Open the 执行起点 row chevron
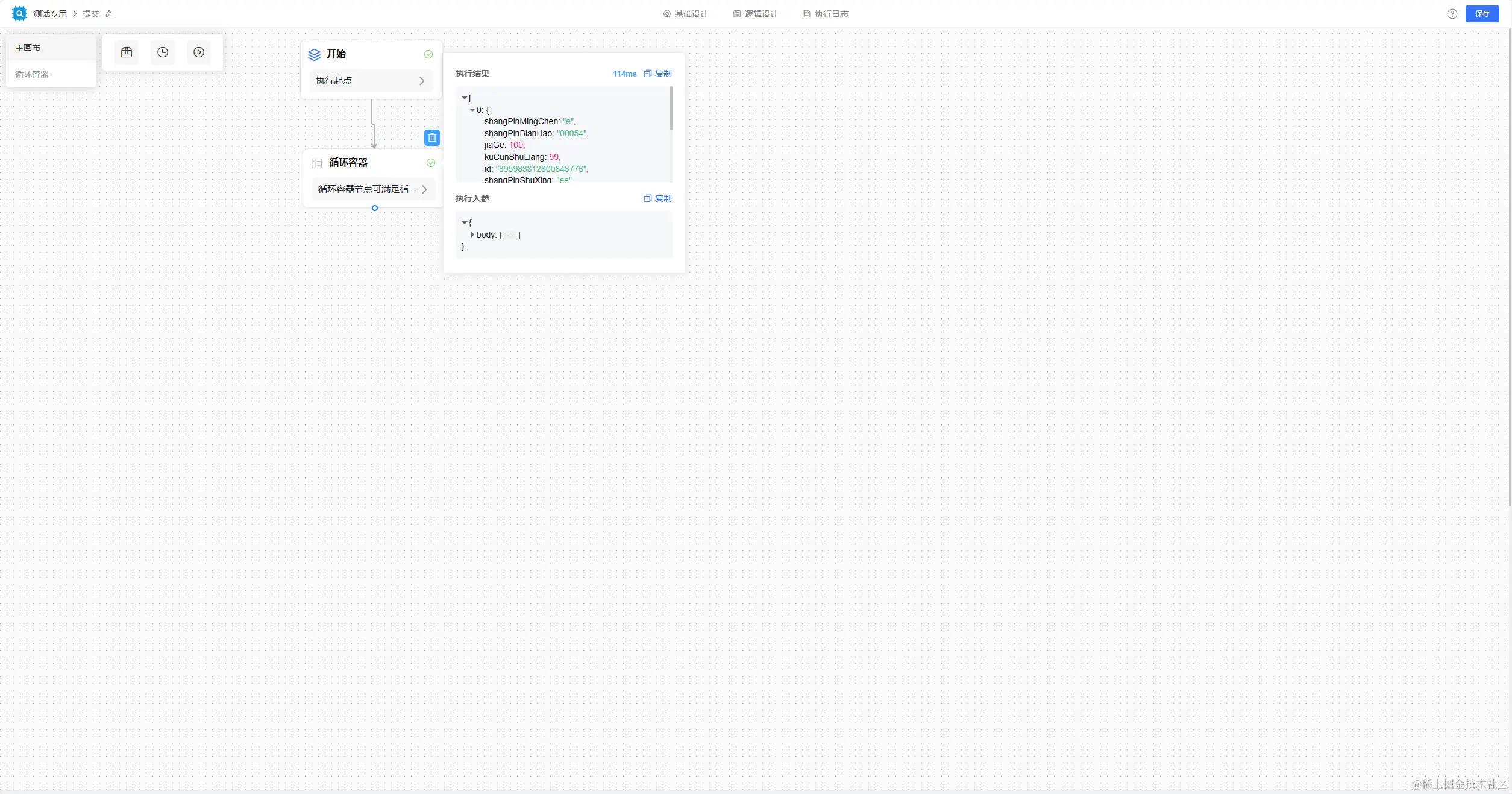This screenshot has width=1512, height=794. (x=422, y=81)
